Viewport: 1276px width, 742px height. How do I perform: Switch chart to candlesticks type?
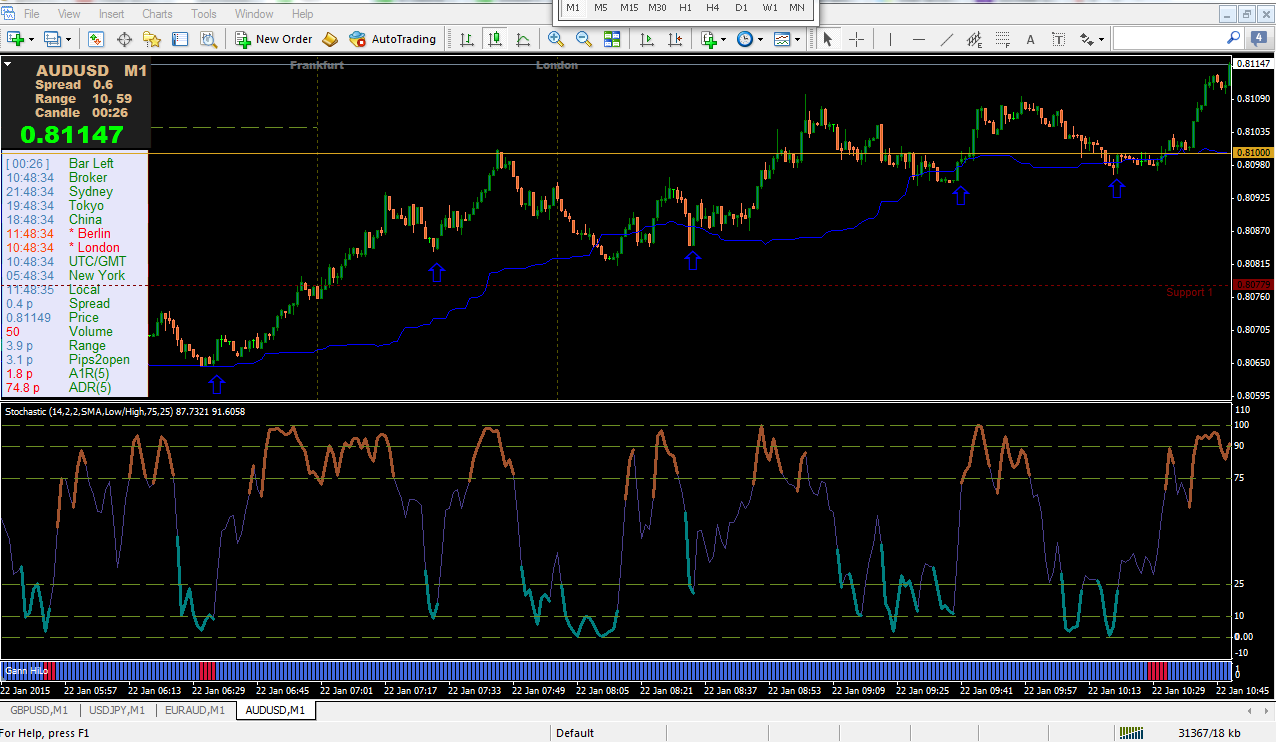coord(495,39)
